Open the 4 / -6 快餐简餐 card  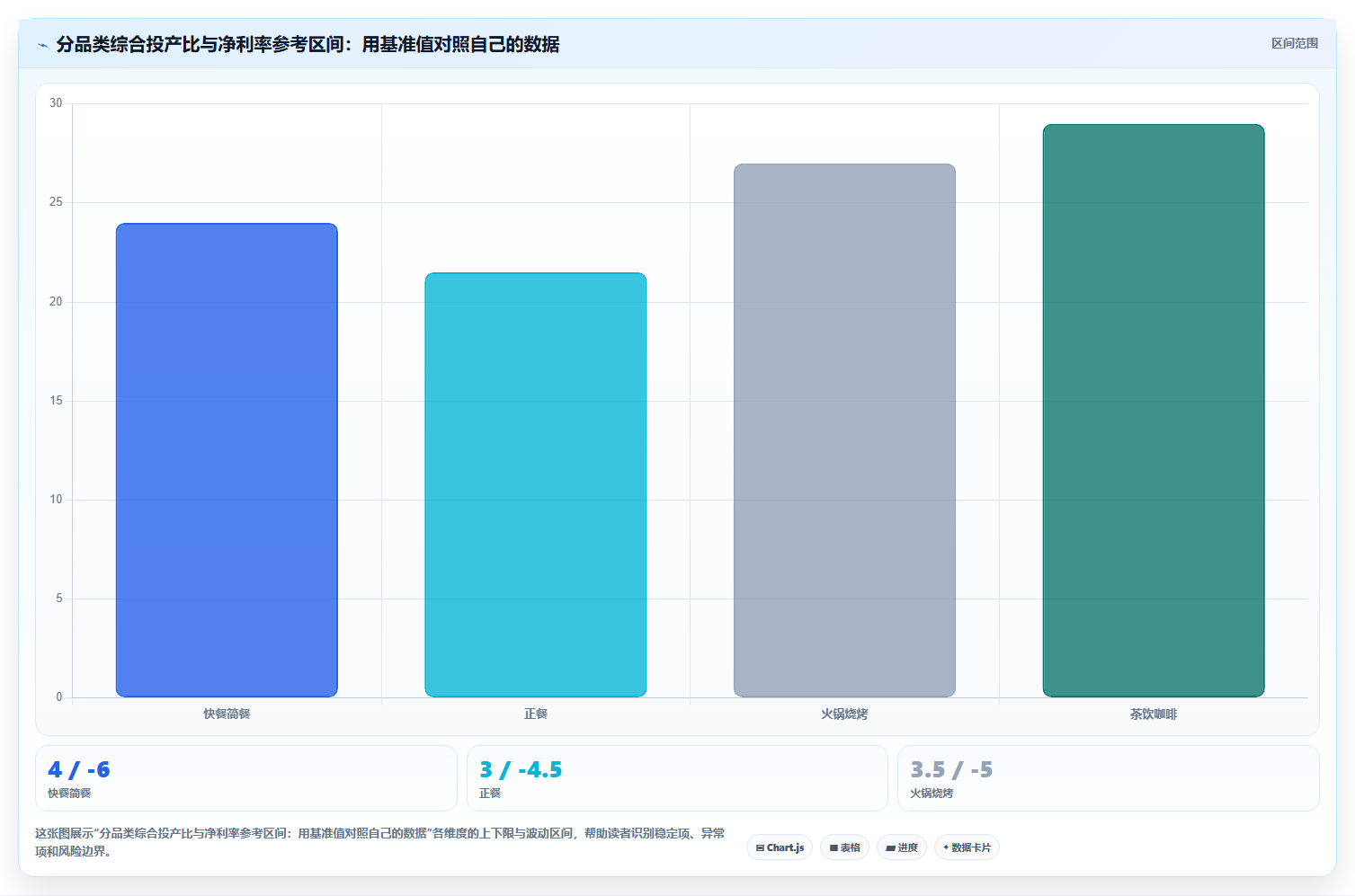[246, 778]
